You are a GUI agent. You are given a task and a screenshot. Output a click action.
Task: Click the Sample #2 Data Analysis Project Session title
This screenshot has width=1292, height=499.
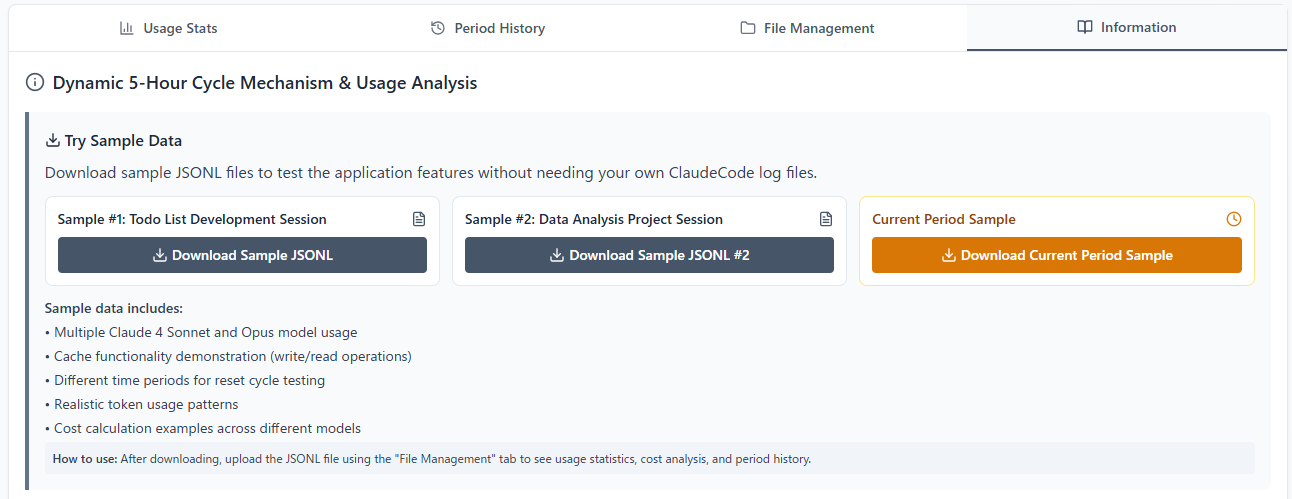(x=594, y=219)
